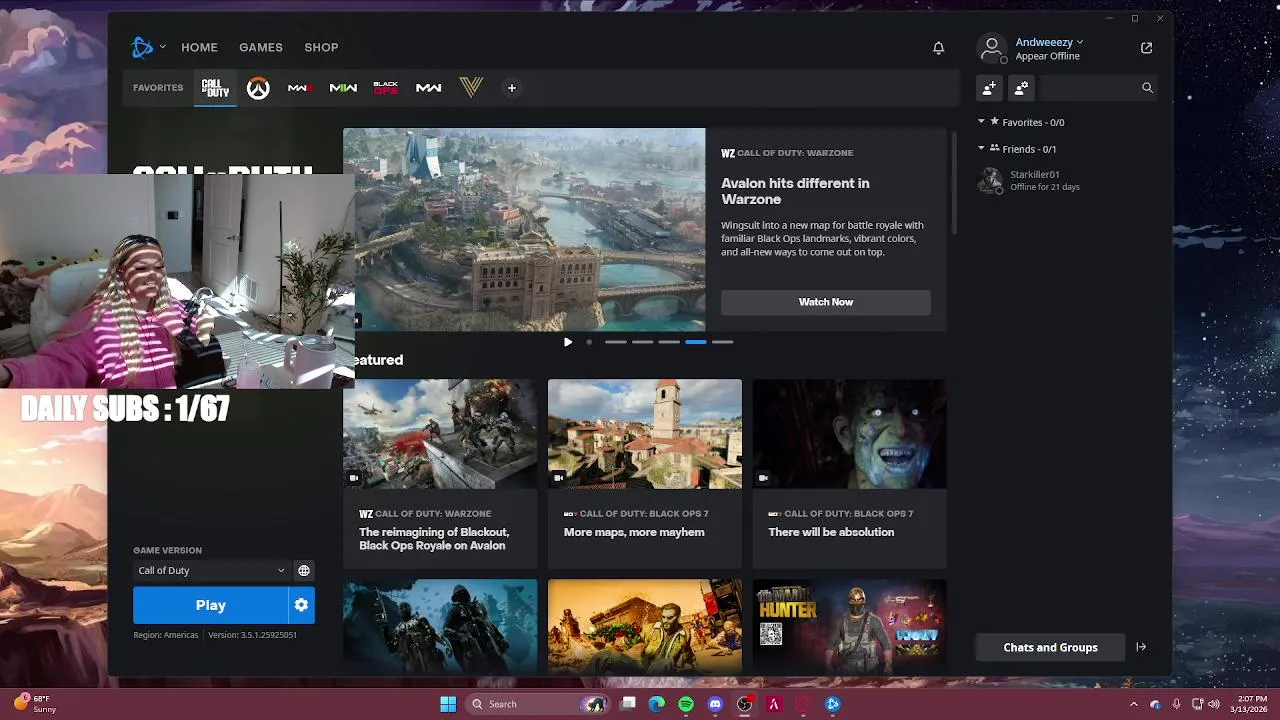Click friends search input field
The image size is (1280, 720).
coord(1089,88)
